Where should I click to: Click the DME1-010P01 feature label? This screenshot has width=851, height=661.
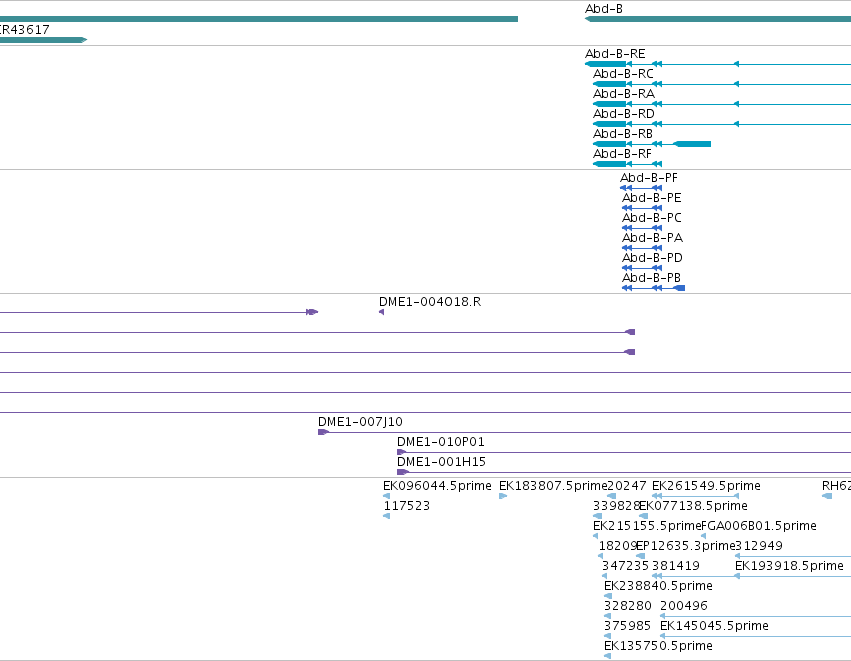441,442
